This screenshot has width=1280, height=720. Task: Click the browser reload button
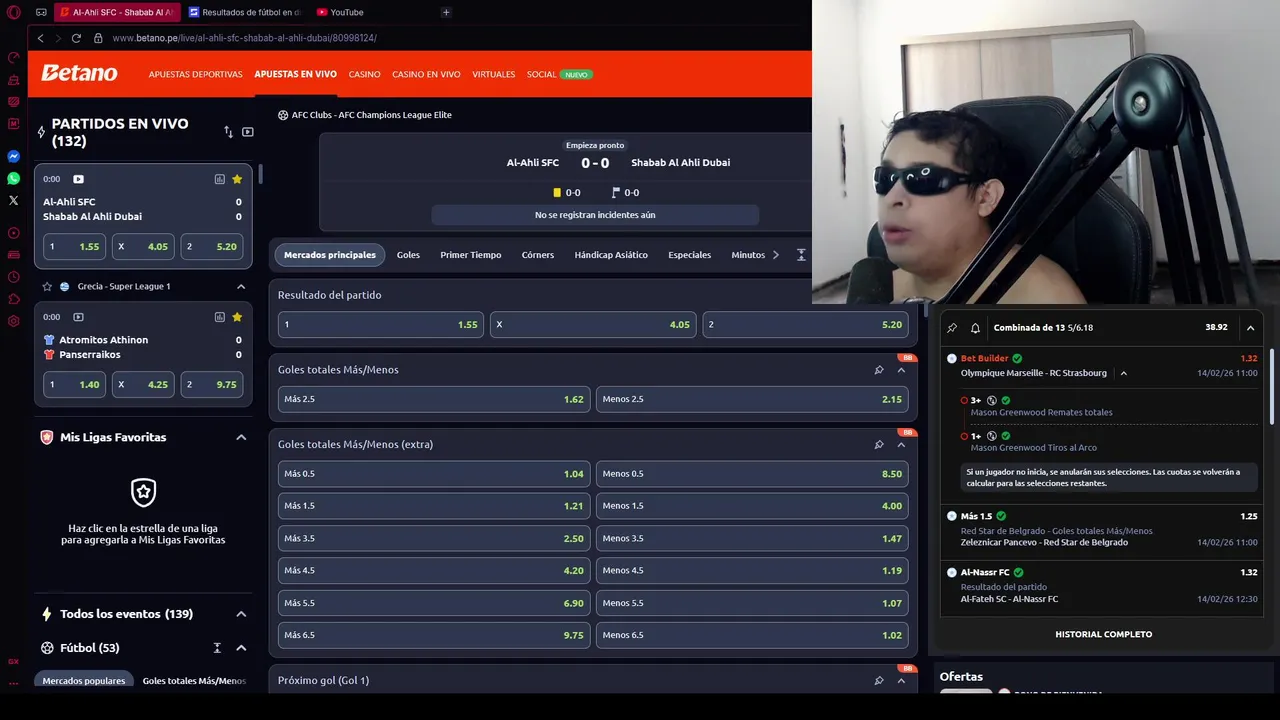coord(76,38)
